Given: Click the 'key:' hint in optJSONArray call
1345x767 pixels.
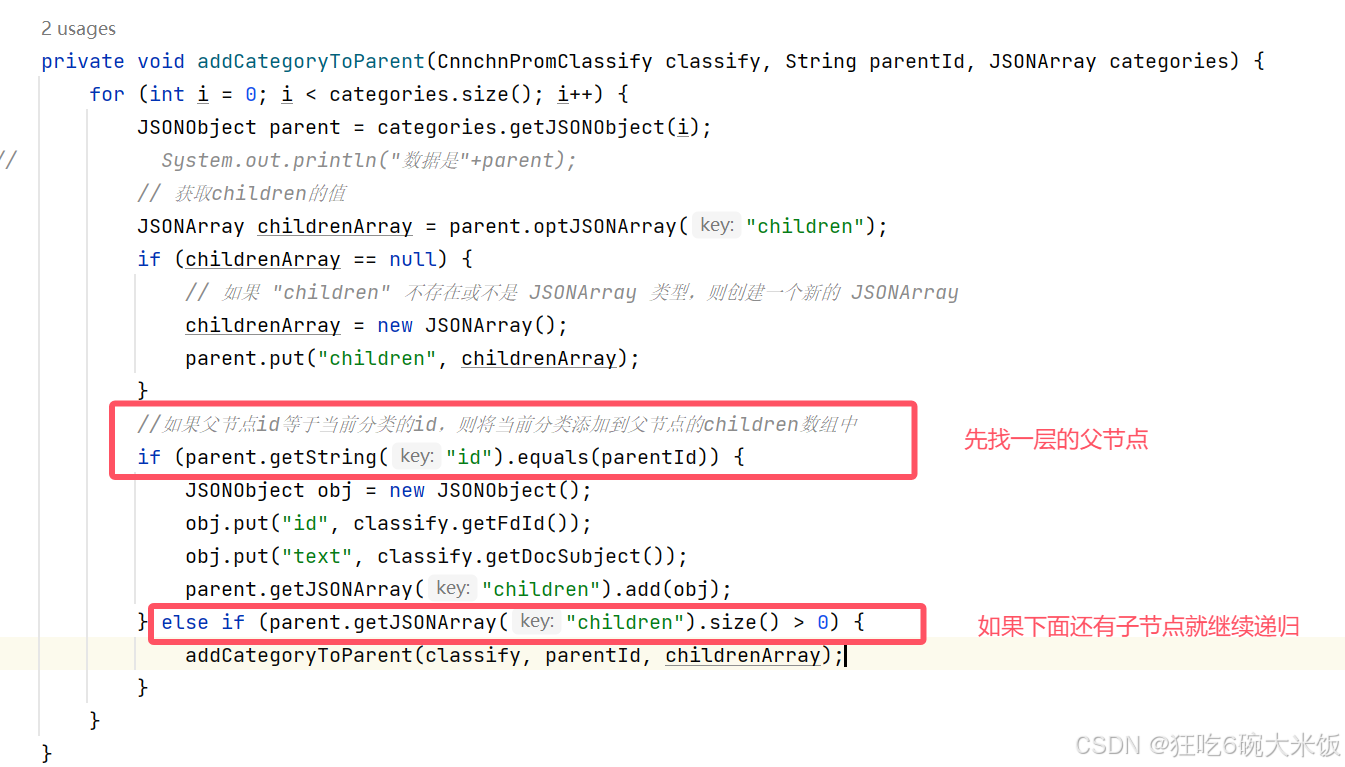Looking at the screenshot, I should (717, 225).
